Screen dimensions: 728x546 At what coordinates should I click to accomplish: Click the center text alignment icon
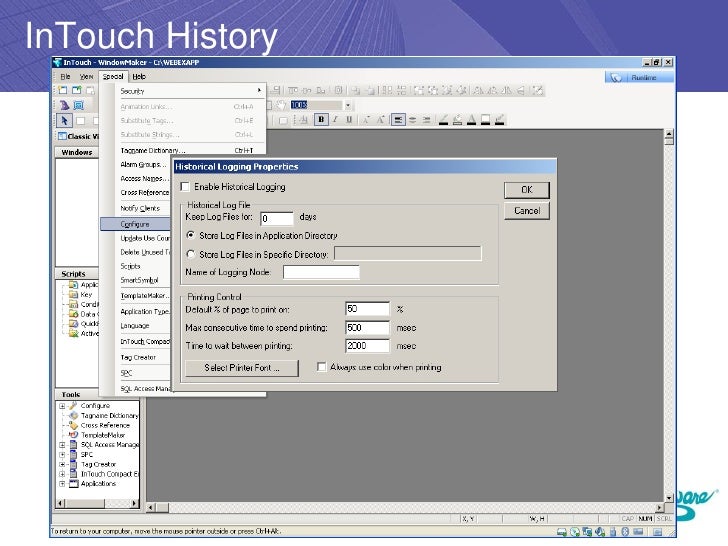click(412, 120)
